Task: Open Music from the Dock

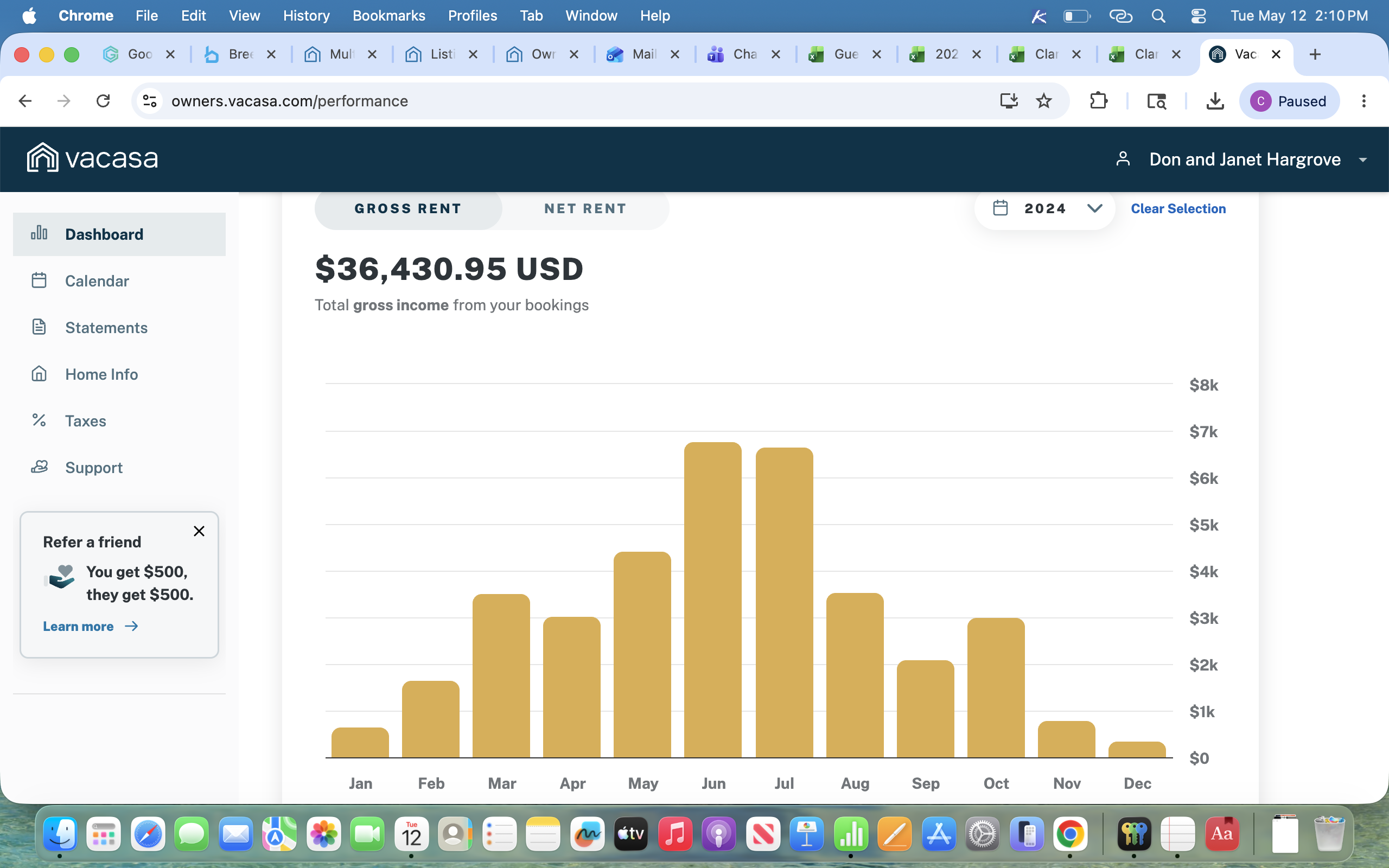Action: point(675,834)
